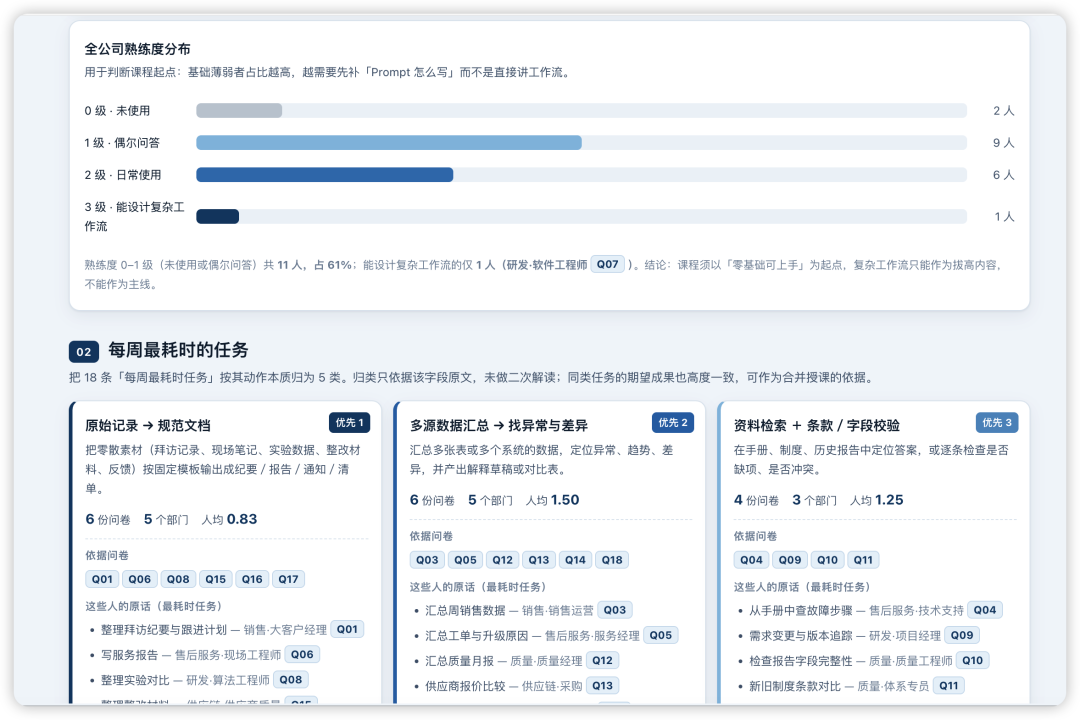Click Q09 tag beside 需求变更与版本追踪
Viewport: 1080px width, 720px height.
tap(962, 635)
